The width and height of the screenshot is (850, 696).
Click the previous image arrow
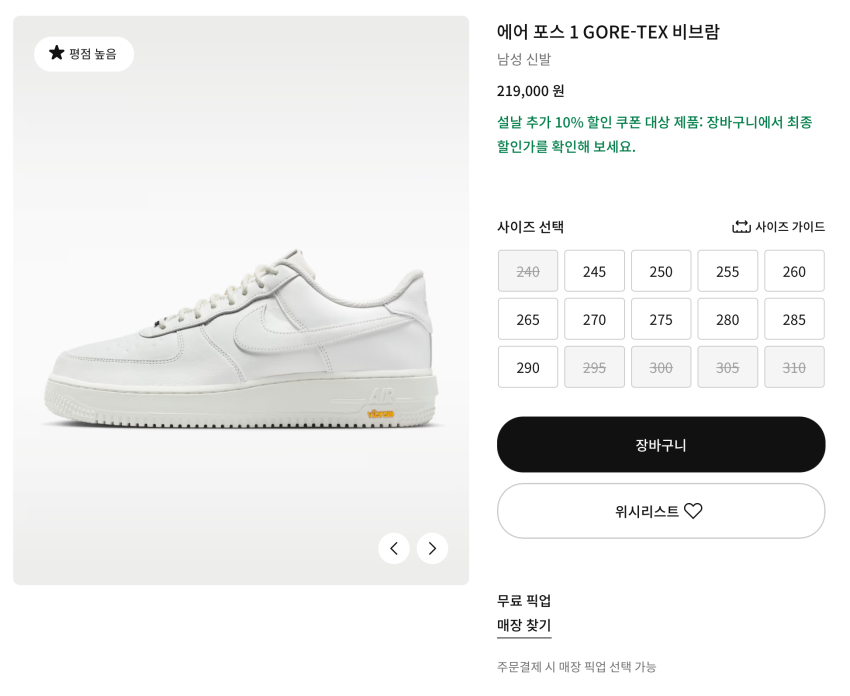point(394,548)
